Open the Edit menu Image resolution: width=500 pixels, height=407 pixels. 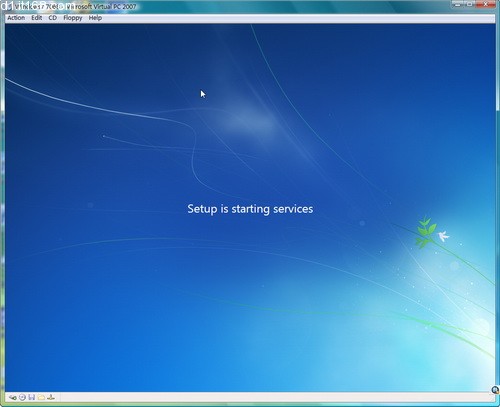tap(37, 18)
